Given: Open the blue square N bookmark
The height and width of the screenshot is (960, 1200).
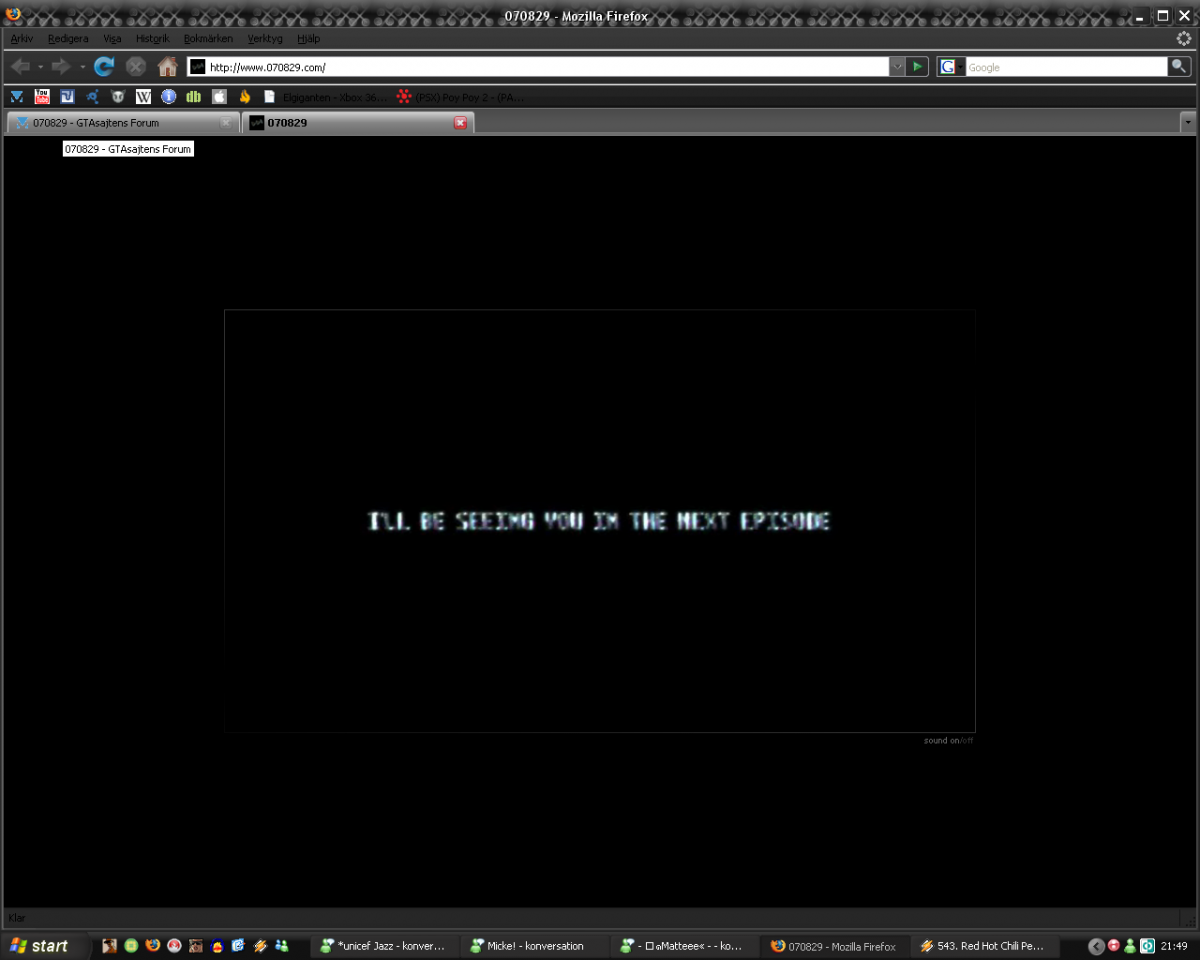Looking at the screenshot, I should pyautogui.click(x=67, y=97).
